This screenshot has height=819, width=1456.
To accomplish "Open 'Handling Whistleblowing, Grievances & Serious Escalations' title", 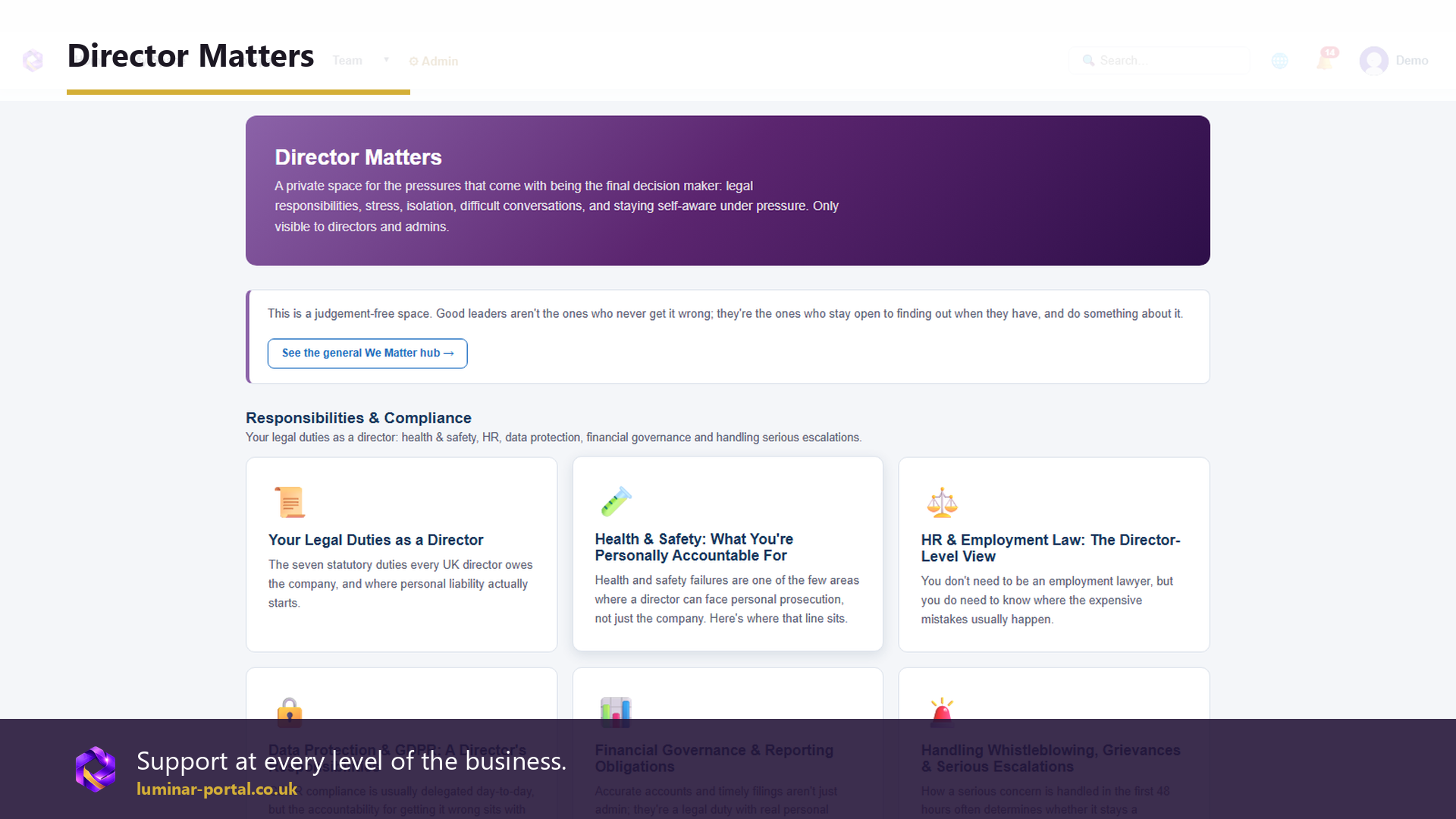I will pos(1050,758).
